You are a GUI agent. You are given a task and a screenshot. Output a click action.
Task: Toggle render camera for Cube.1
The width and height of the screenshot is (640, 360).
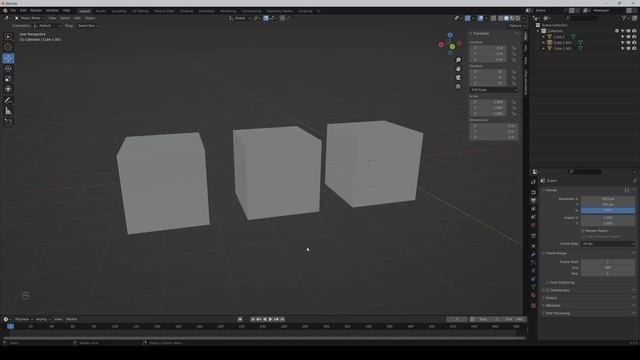(x=634, y=37)
